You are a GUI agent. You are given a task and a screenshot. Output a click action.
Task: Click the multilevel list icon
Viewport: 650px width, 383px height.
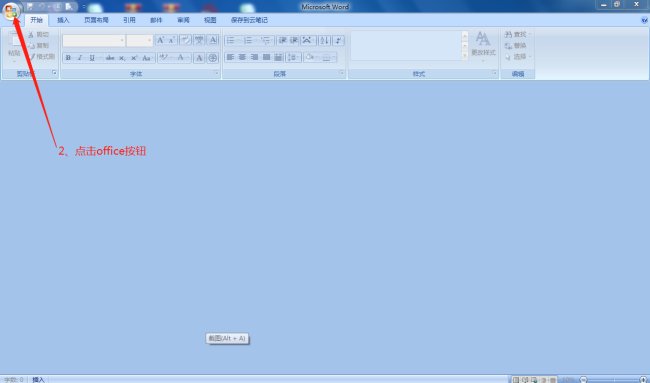(265, 40)
